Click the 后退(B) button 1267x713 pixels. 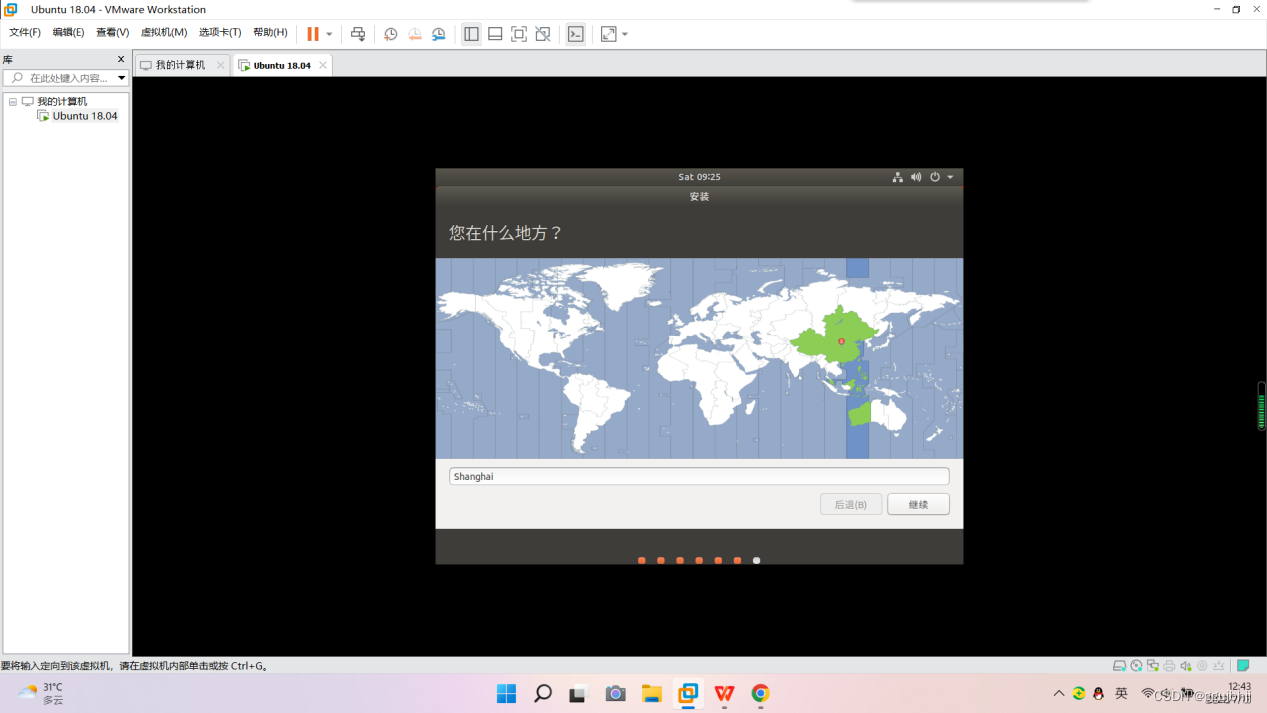tap(851, 504)
